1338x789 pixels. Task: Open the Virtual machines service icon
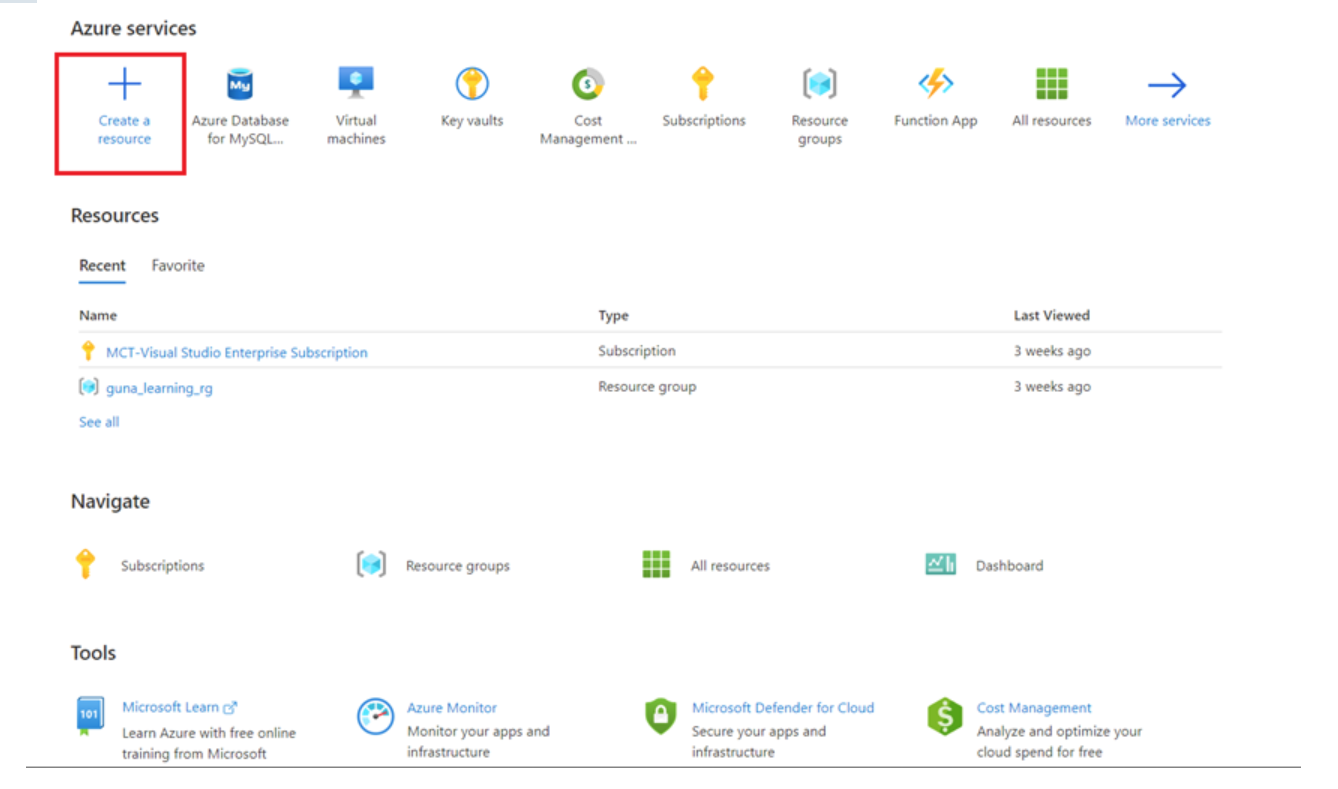tap(356, 84)
